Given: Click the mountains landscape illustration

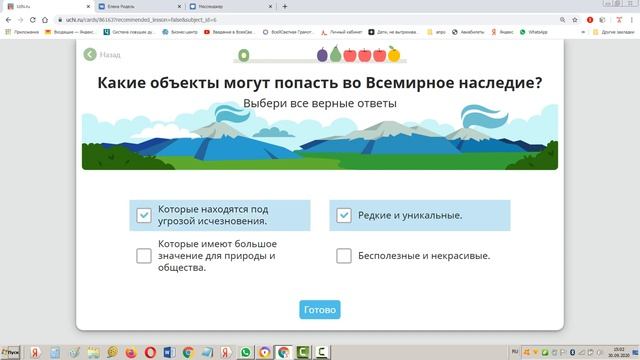Looking at the screenshot, I should 320,137.
